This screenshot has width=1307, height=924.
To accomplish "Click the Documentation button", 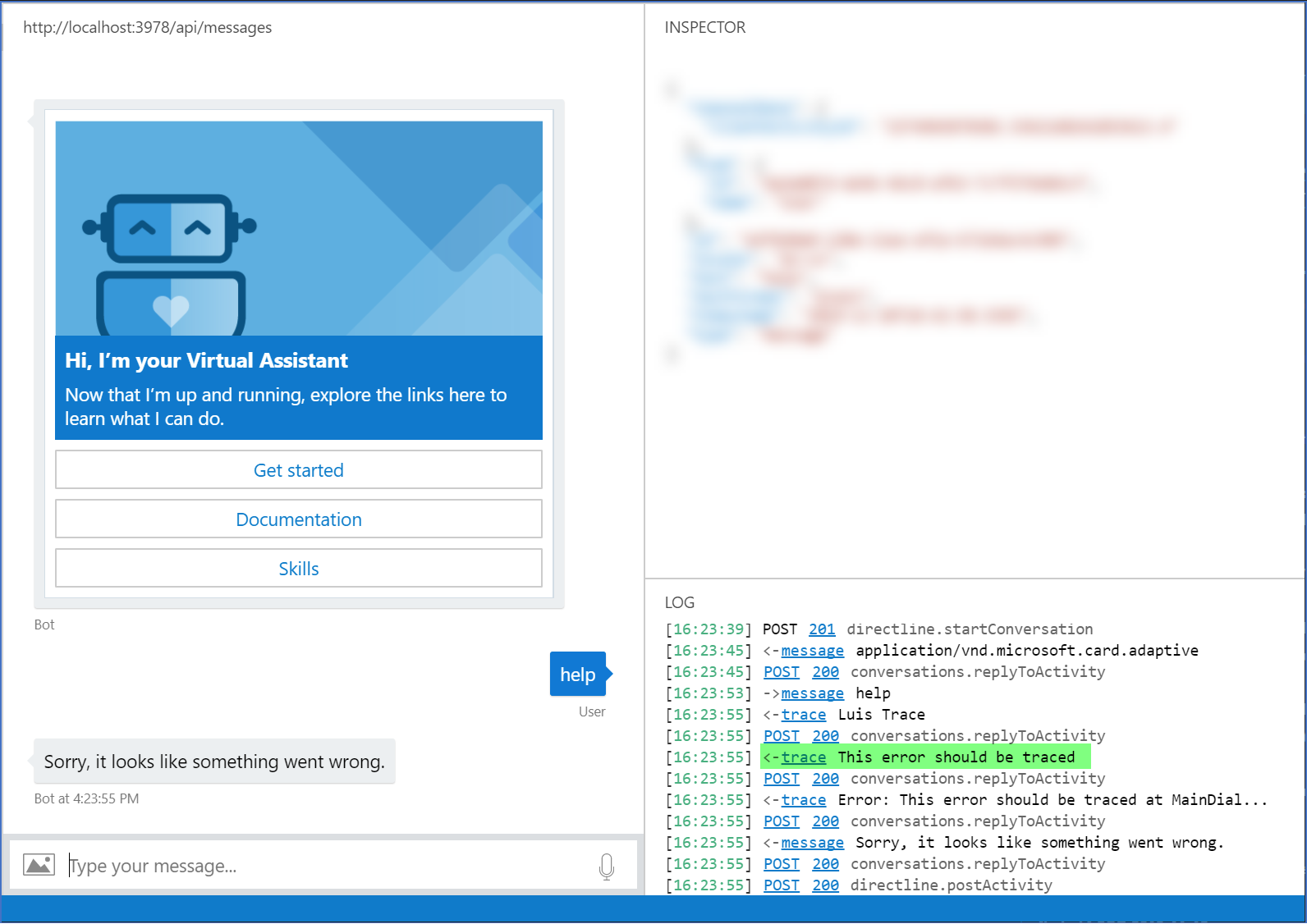I will [299, 519].
